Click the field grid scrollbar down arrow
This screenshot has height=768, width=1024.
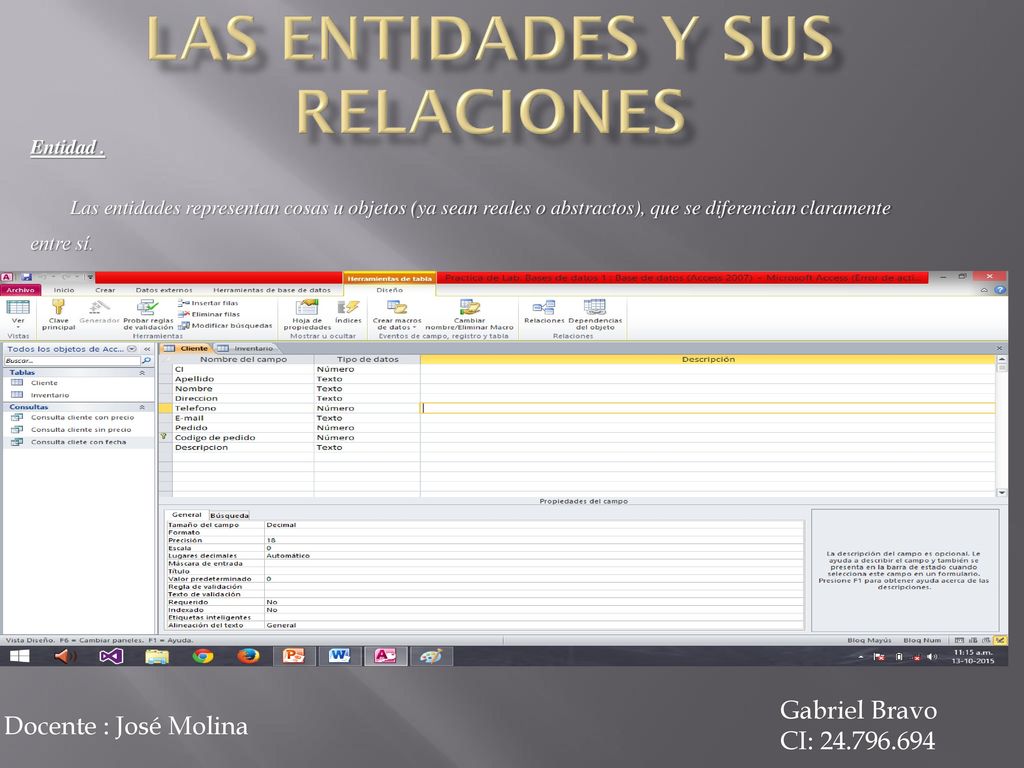tap(1001, 493)
